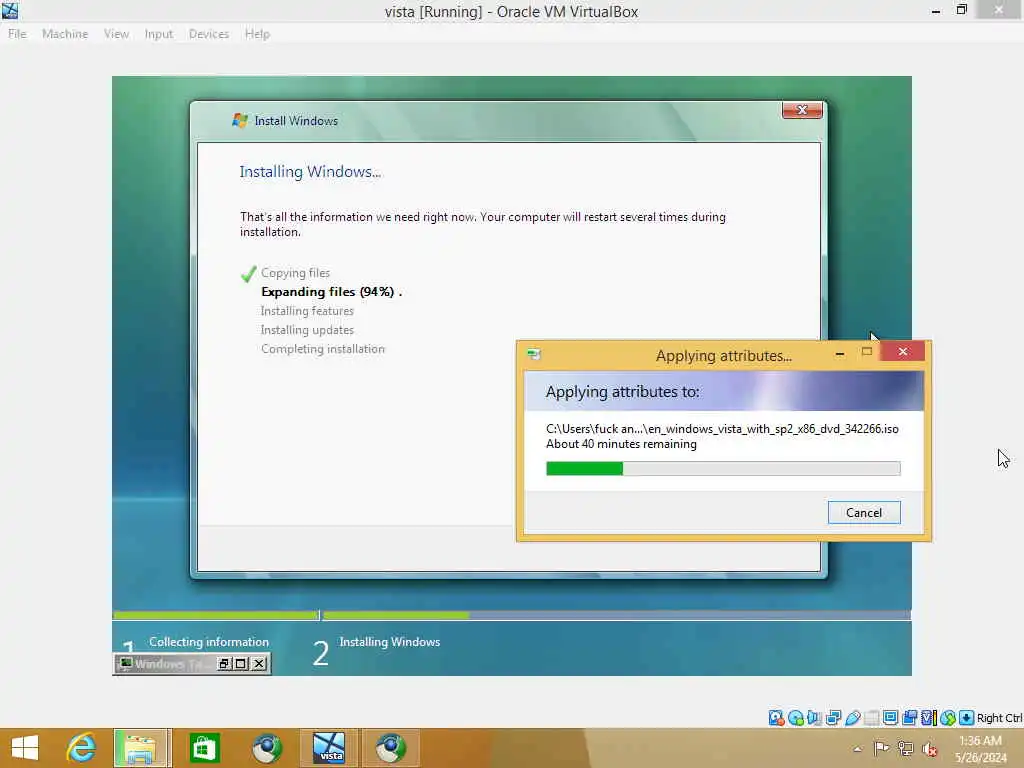Click the USB devices status icon
The image size is (1024, 768).
[x=852, y=718]
